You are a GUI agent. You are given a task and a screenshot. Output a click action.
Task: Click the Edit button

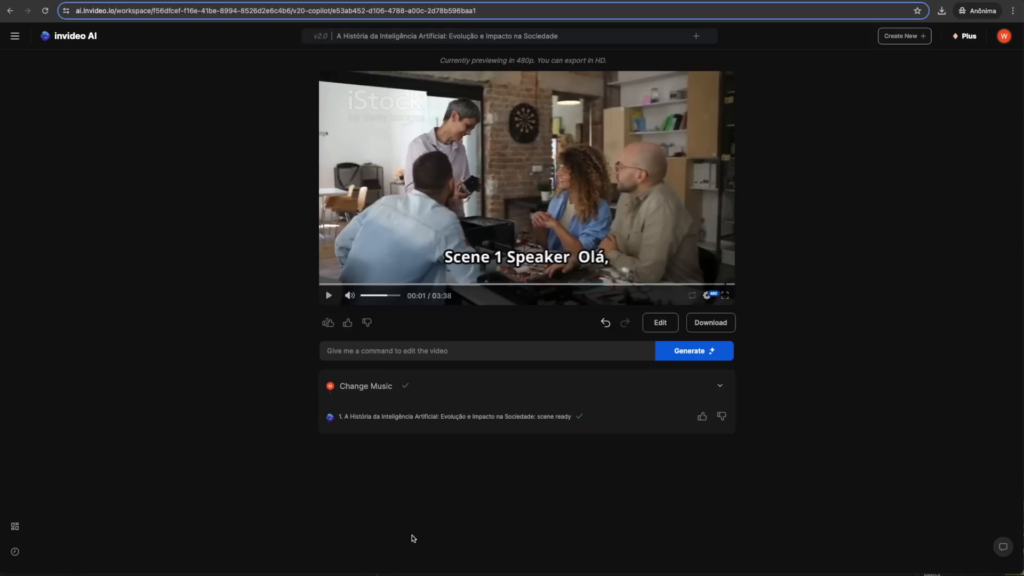click(x=660, y=323)
